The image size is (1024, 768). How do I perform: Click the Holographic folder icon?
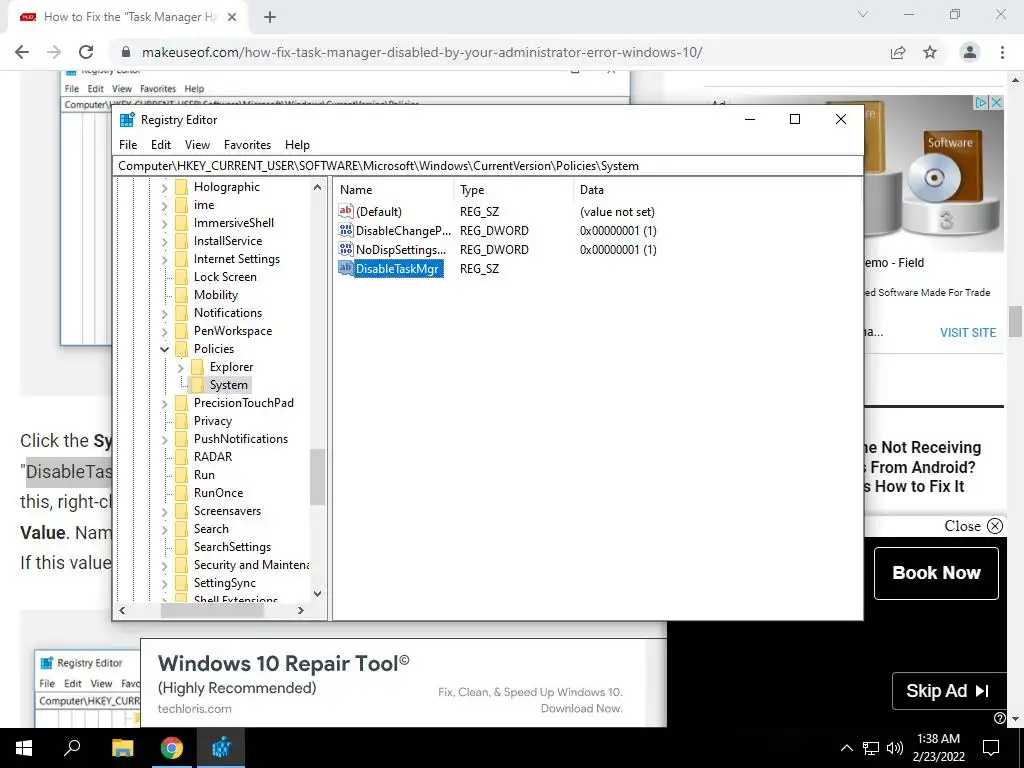click(x=182, y=187)
